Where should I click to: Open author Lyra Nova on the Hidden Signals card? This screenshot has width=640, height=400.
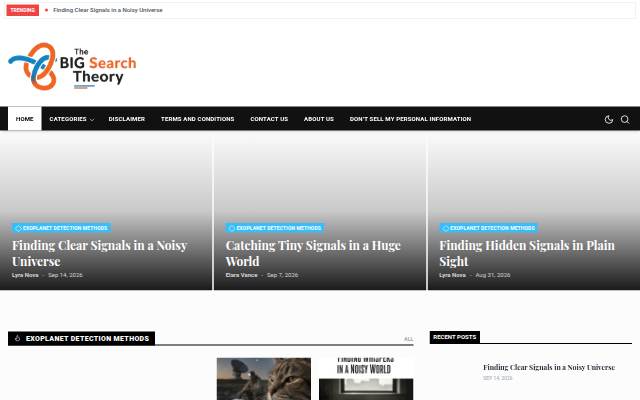(x=453, y=275)
